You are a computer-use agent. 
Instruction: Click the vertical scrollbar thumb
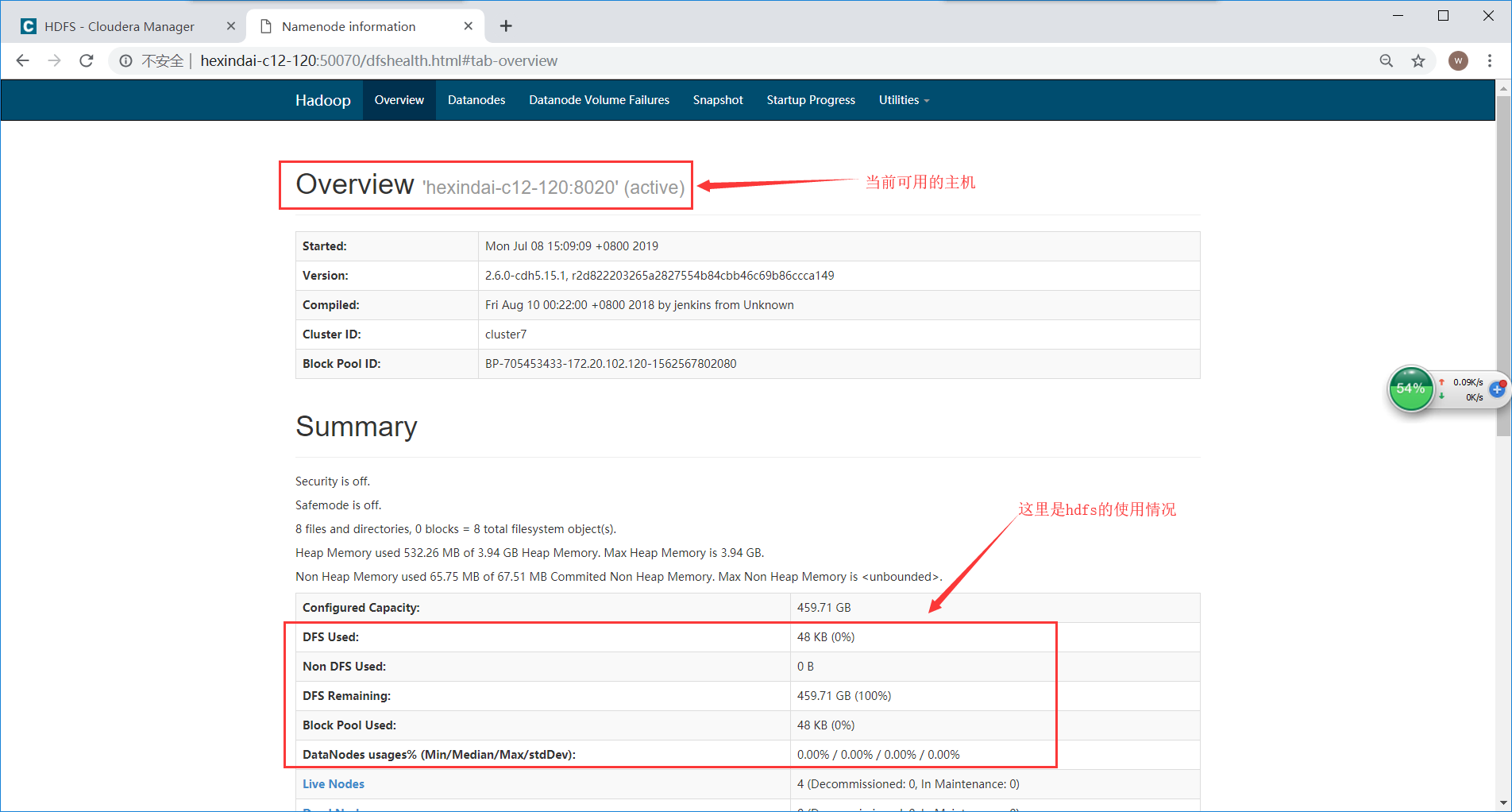pos(1503,266)
